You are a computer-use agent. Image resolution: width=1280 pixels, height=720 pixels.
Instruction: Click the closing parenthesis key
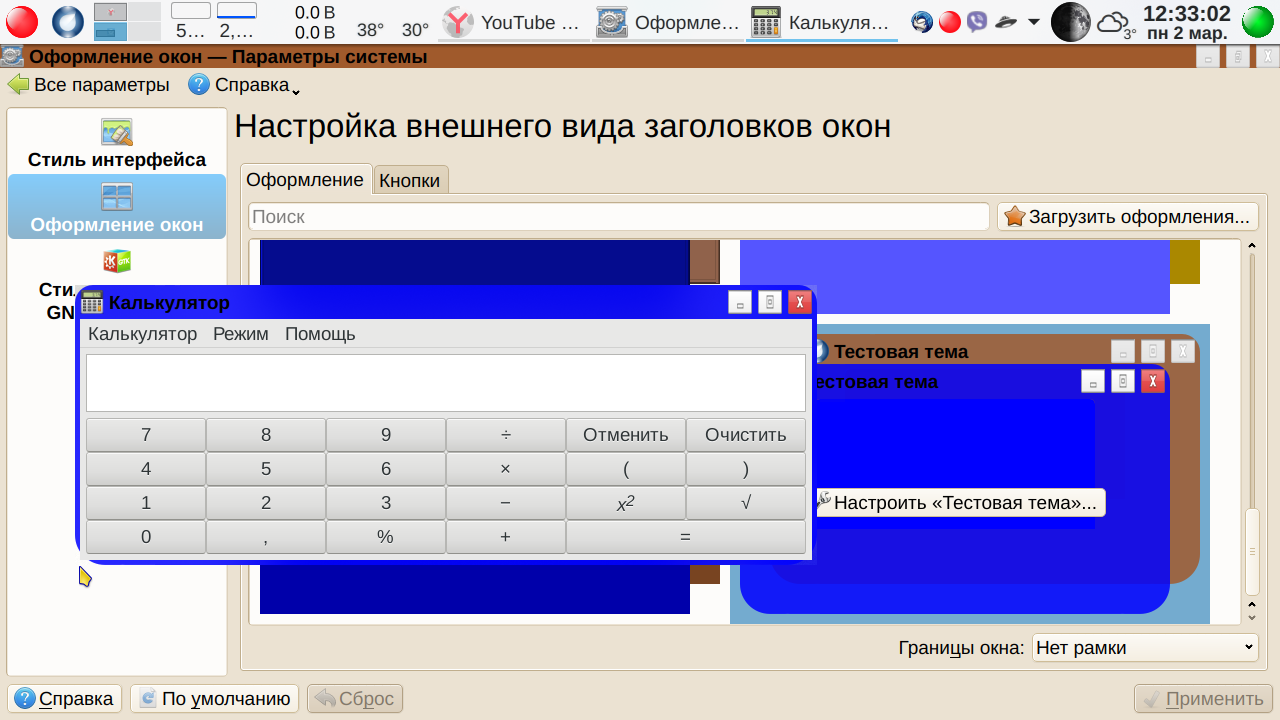pos(746,469)
